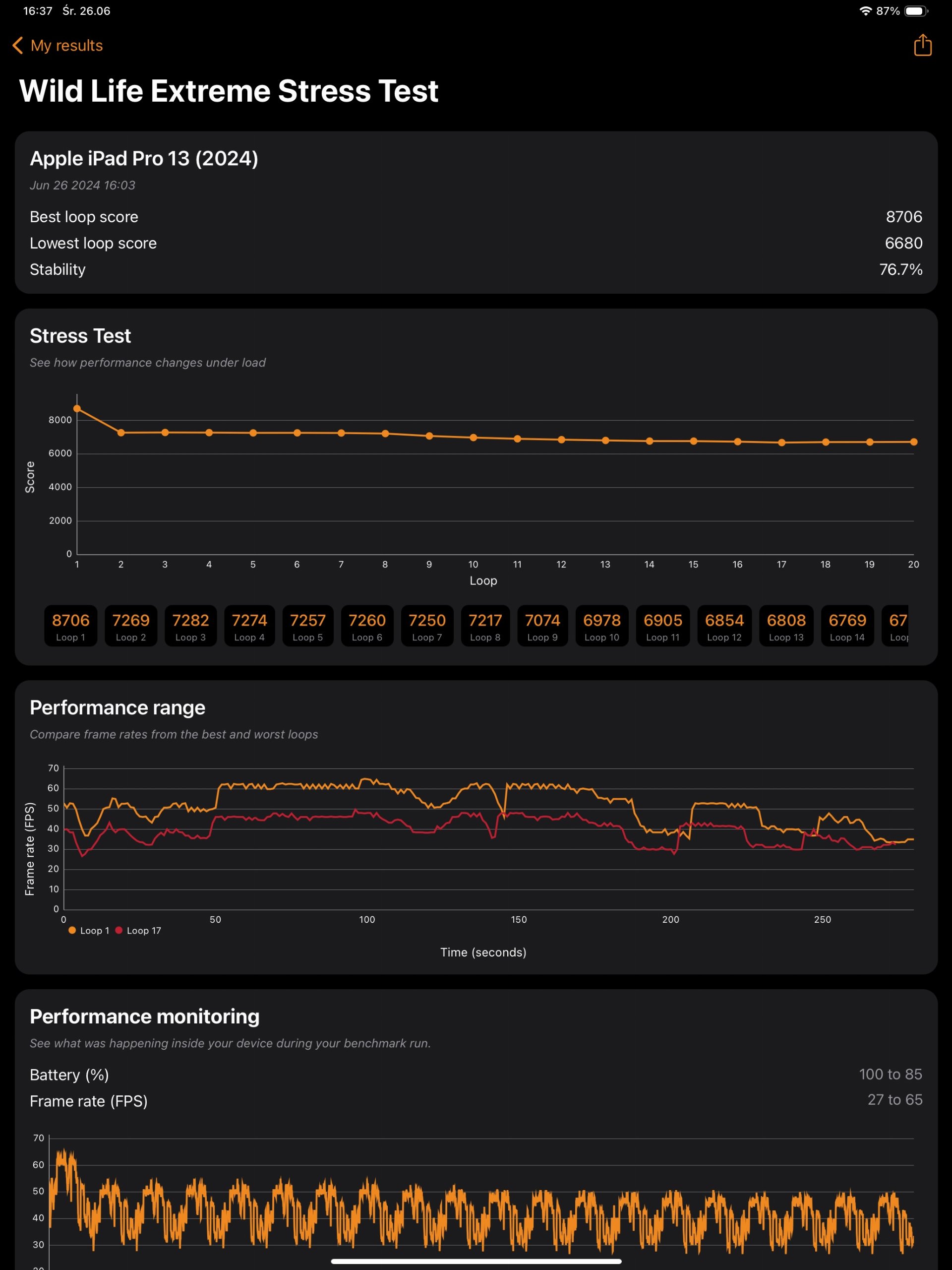Tap the Loop 17 red legend dot

[x=119, y=930]
